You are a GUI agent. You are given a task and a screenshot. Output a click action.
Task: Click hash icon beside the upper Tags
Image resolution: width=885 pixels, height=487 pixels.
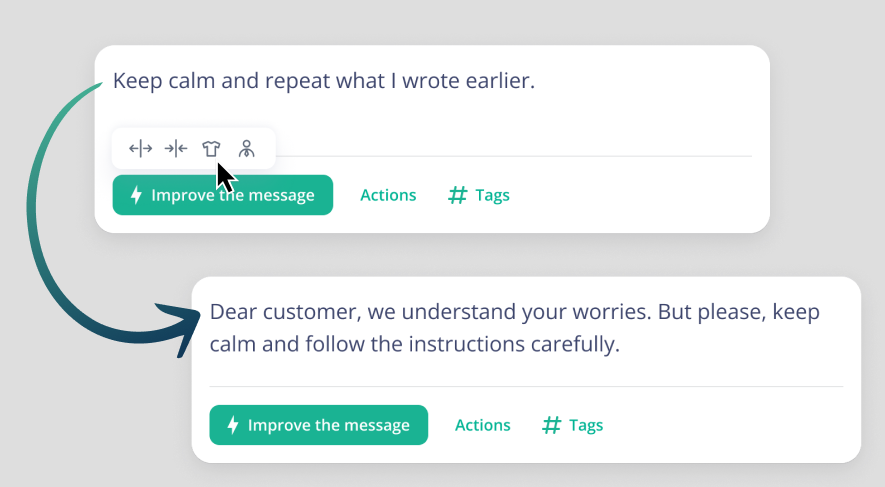pyautogui.click(x=458, y=195)
